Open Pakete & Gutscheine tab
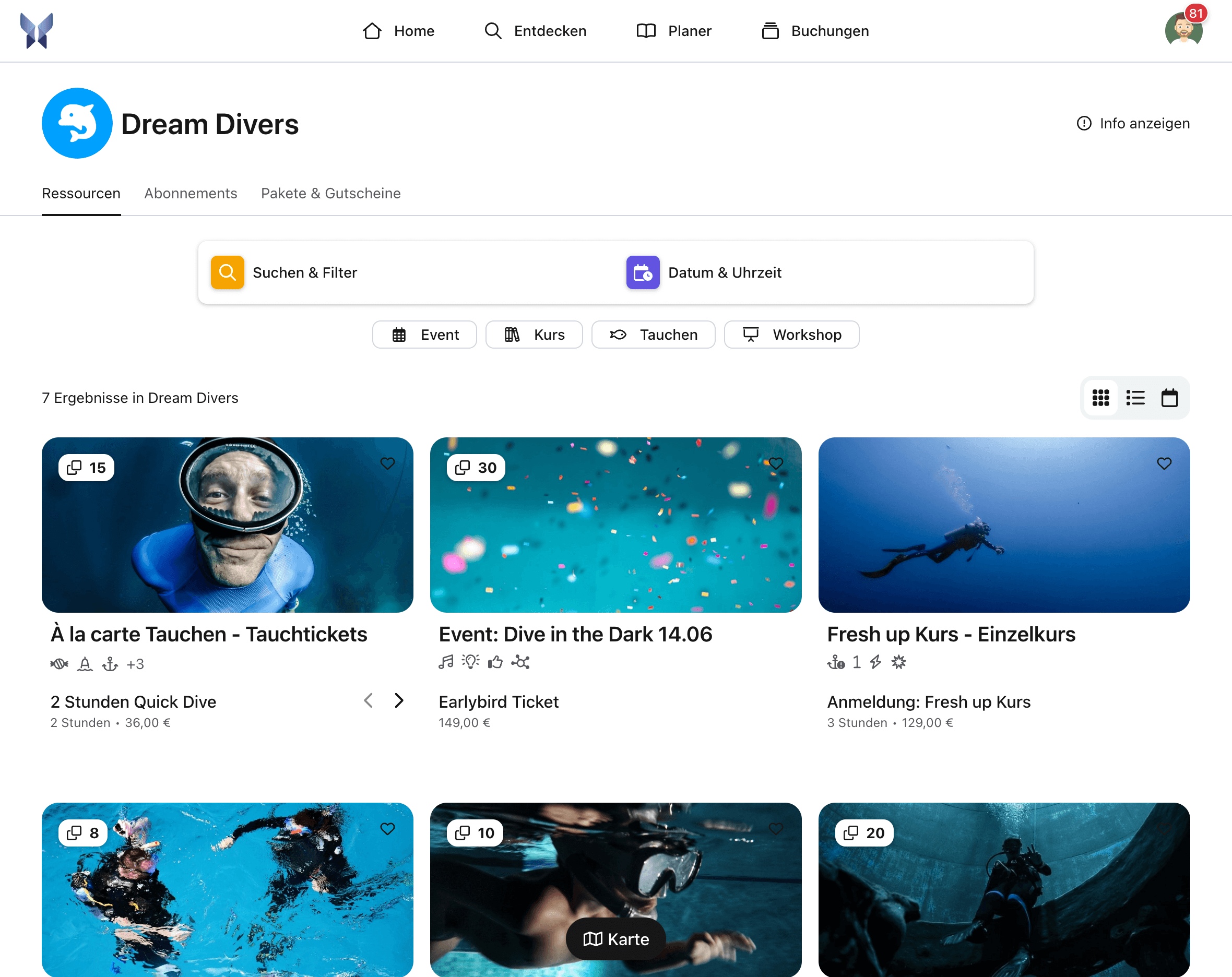This screenshot has width=1232, height=977. click(330, 193)
